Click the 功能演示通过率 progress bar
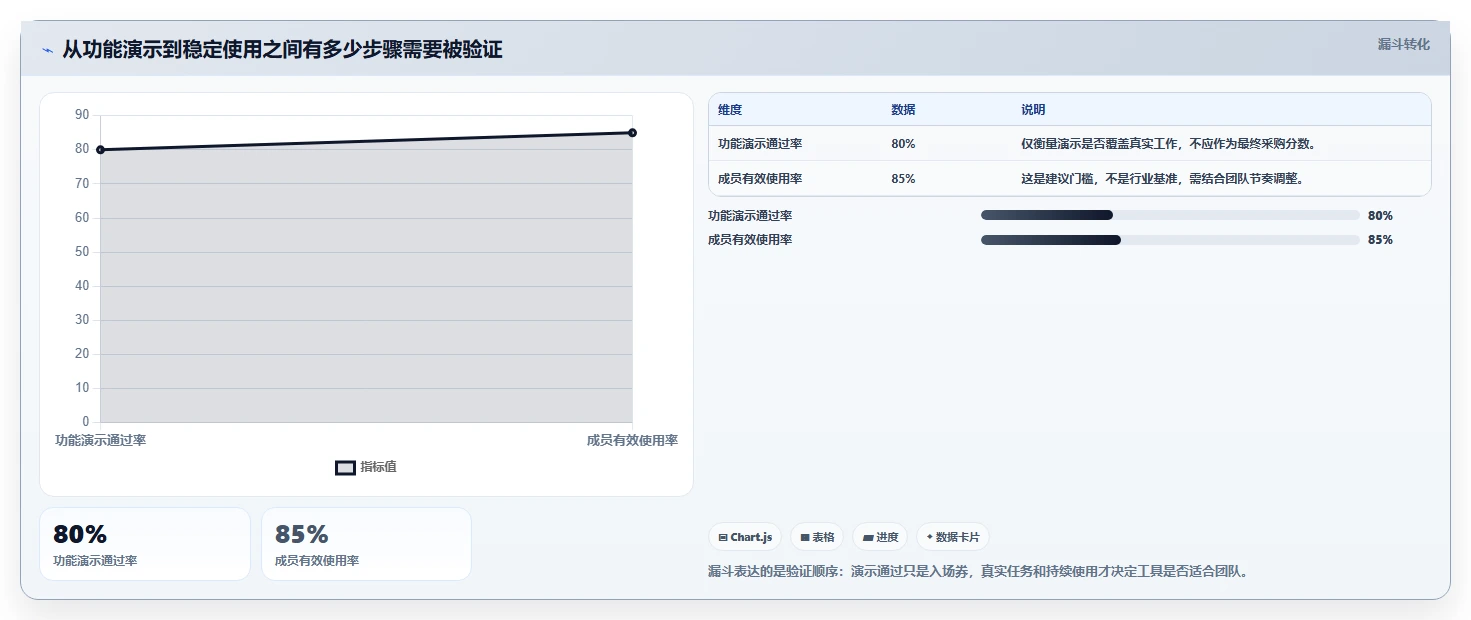Viewport: 1471px width, 620px height. tap(1170, 215)
